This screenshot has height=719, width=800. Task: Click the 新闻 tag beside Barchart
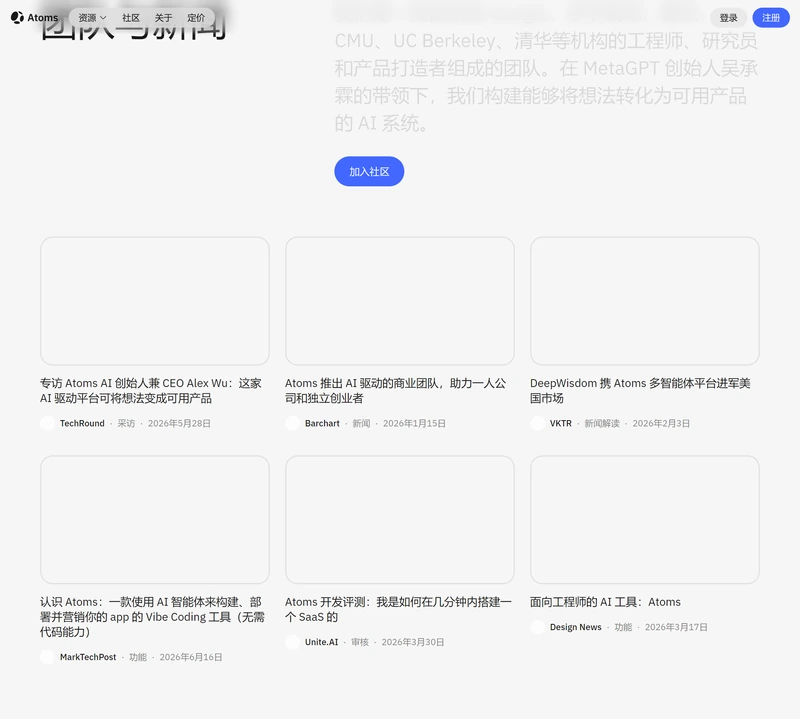tap(361, 424)
